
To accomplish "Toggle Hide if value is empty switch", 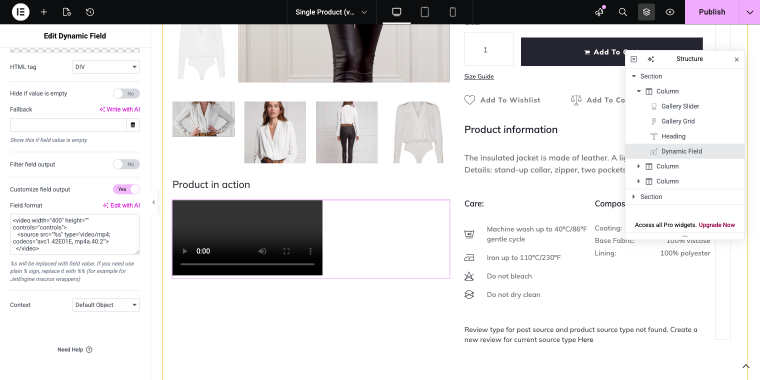I will (127, 94).
